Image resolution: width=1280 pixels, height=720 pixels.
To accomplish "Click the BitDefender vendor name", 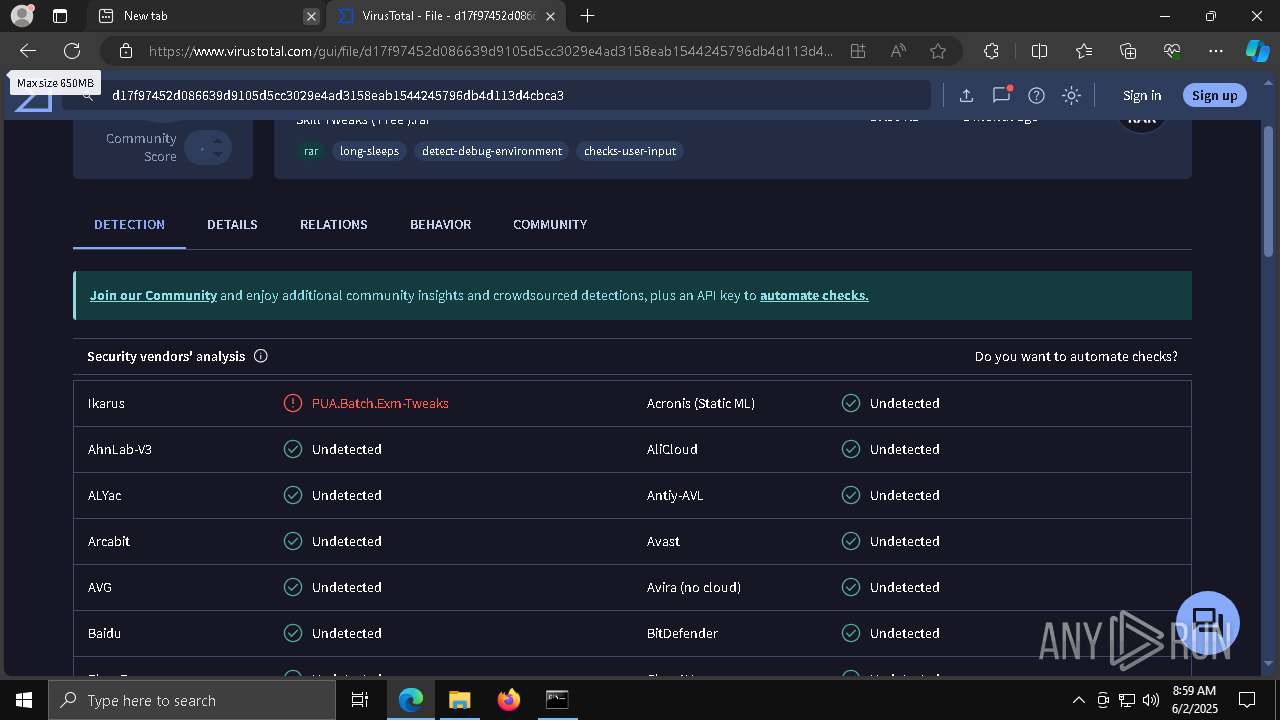I will pos(682,633).
